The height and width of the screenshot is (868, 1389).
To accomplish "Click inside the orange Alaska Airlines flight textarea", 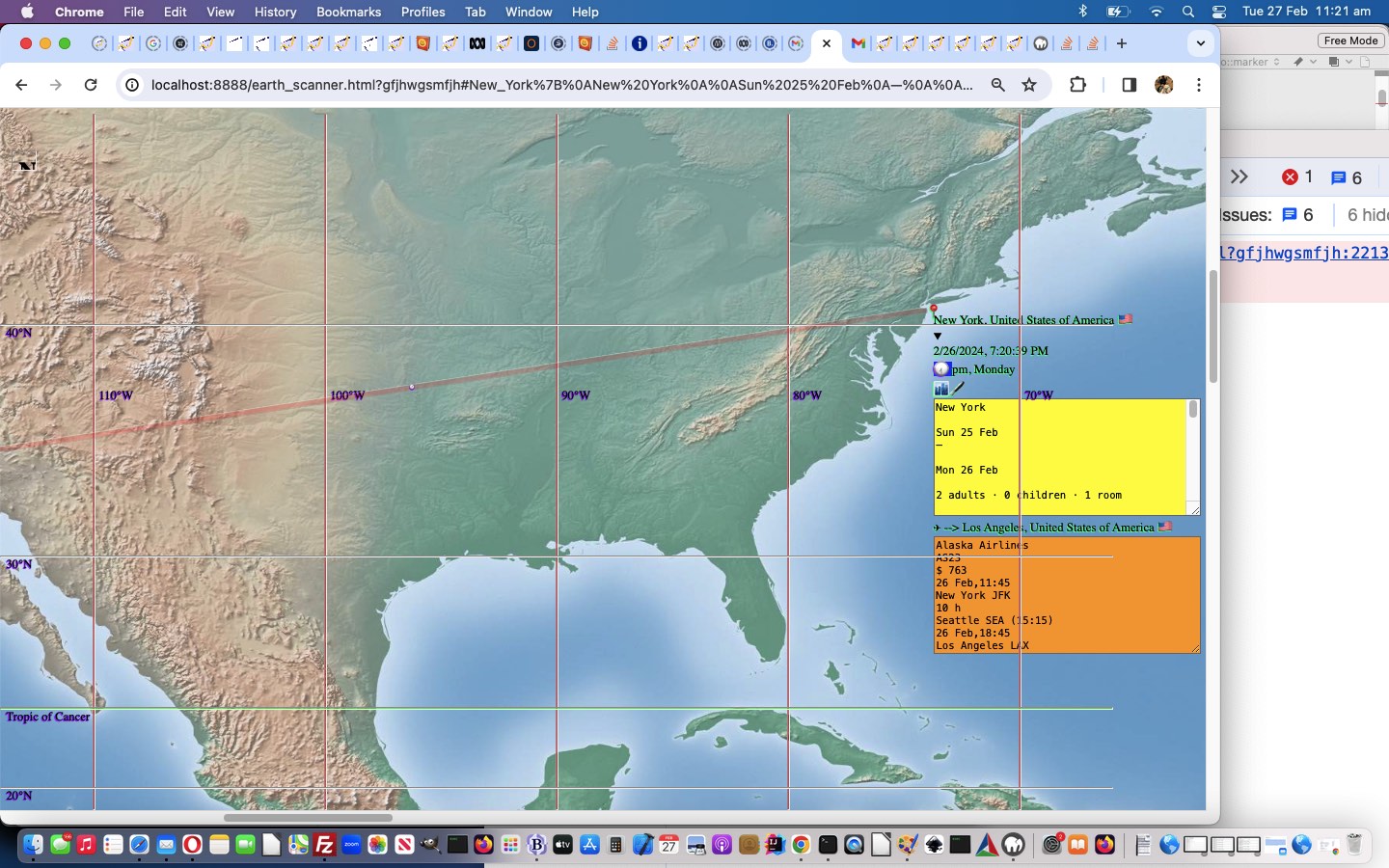I will point(1067,595).
